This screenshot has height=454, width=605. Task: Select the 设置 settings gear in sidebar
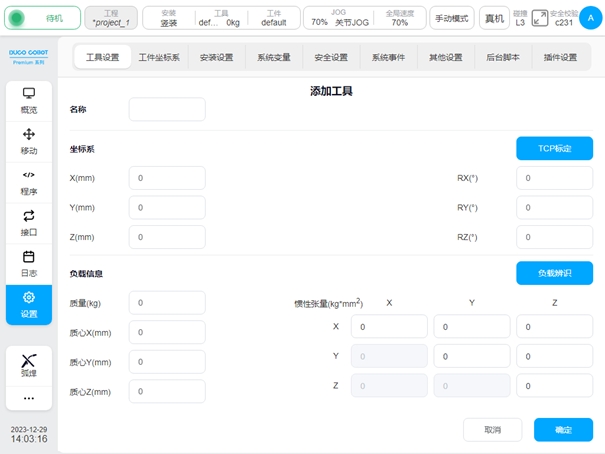click(x=29, y=304)
